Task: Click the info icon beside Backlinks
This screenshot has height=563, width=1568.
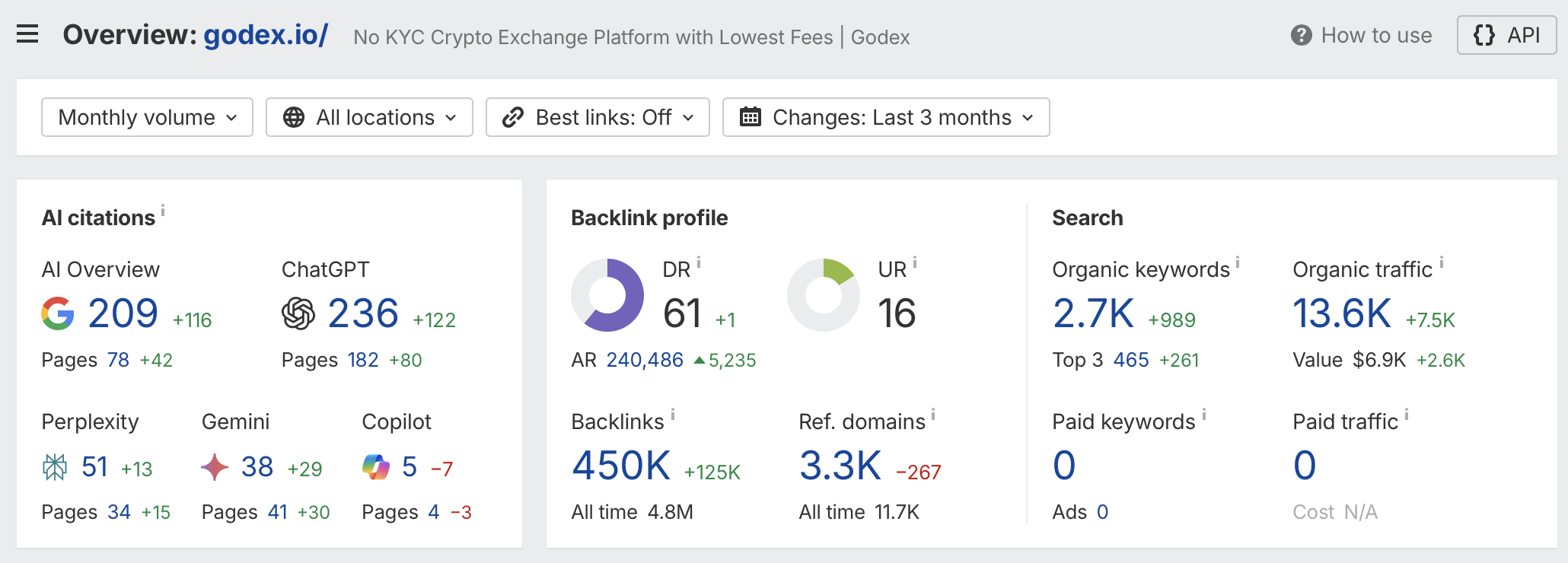Action: point(673,415)
